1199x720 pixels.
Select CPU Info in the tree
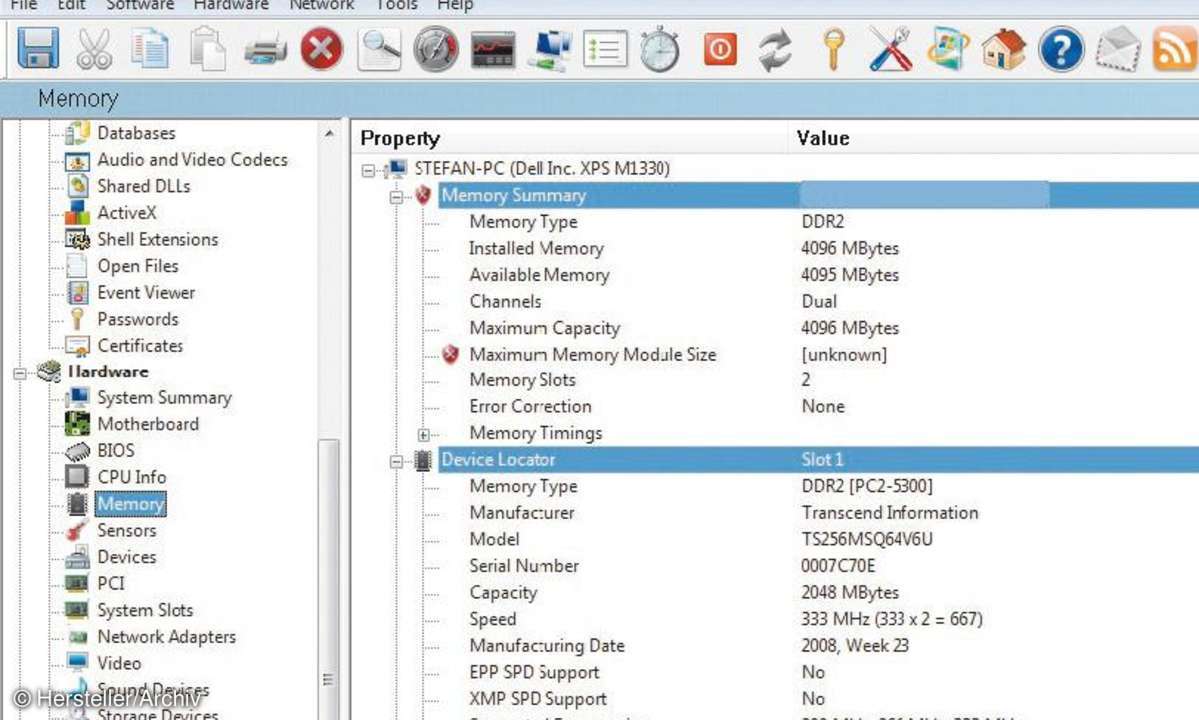(x=132, y=477)
